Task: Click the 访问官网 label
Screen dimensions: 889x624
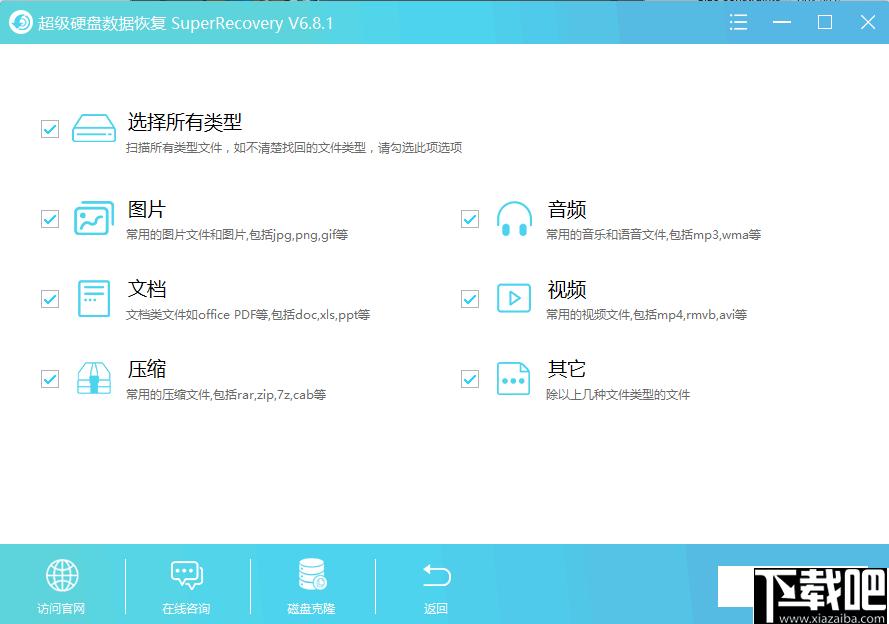Action: (x=61, y=609)
